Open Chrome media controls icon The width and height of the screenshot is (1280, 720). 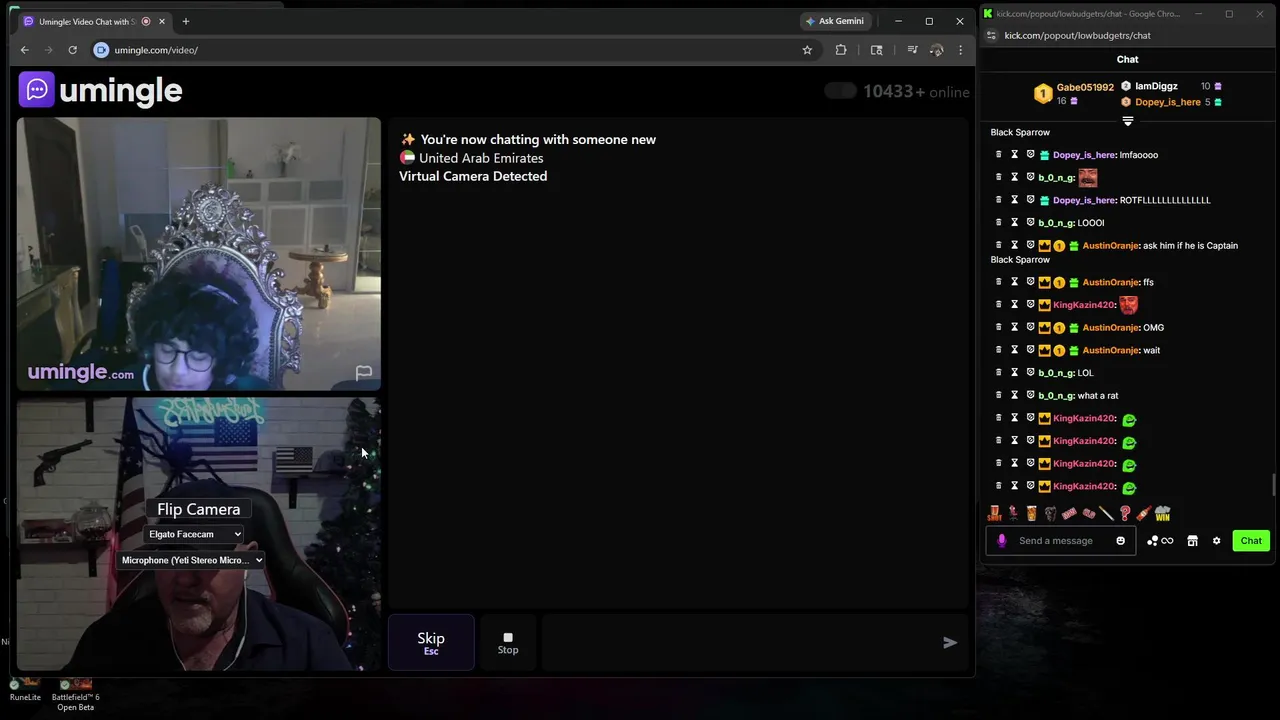pyautogui.click(x=912, y=50)
